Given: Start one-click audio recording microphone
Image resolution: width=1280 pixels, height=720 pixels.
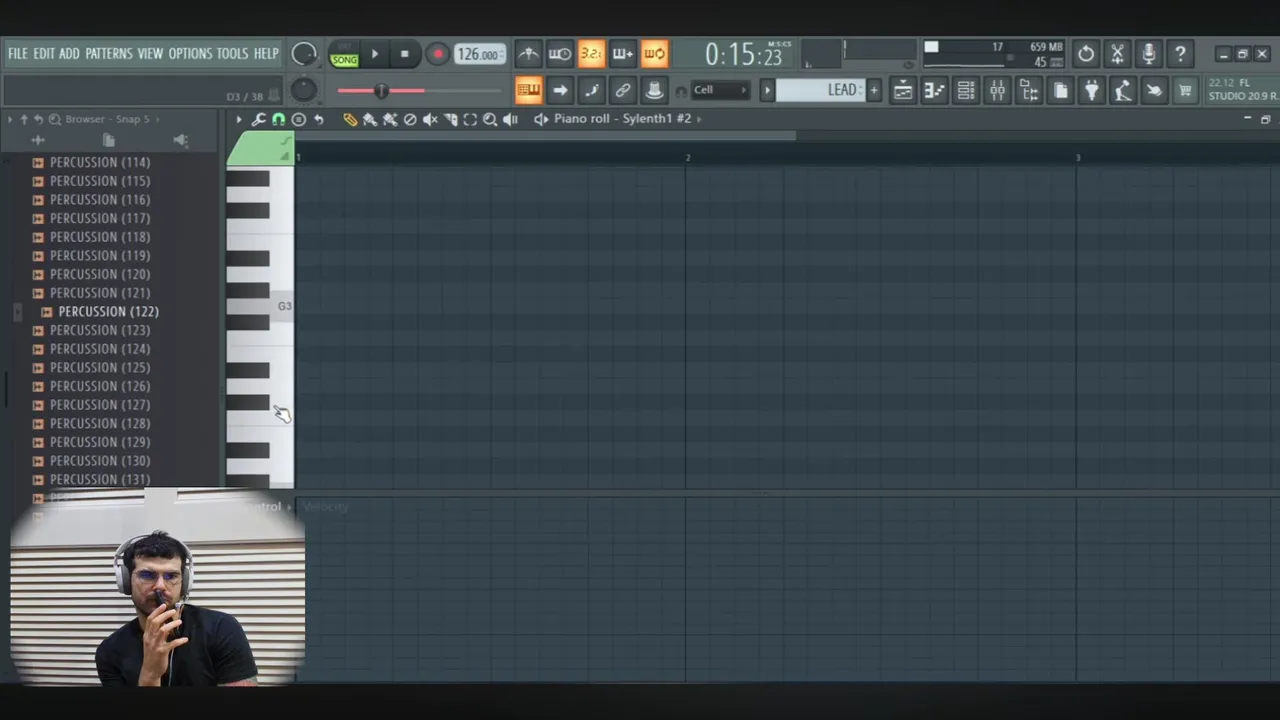Looking at the screenshot, I should (x=1149, y=53).
